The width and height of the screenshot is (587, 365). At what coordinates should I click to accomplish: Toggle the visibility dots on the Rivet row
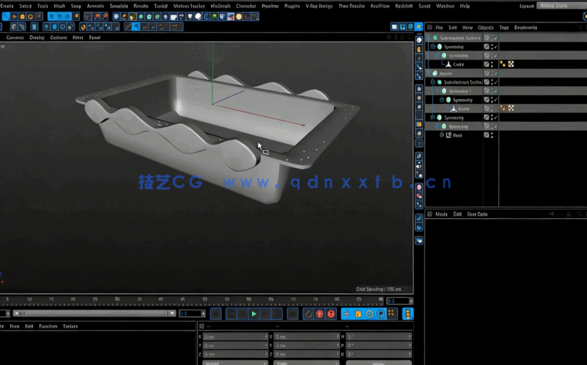click(x=492, y=135)
